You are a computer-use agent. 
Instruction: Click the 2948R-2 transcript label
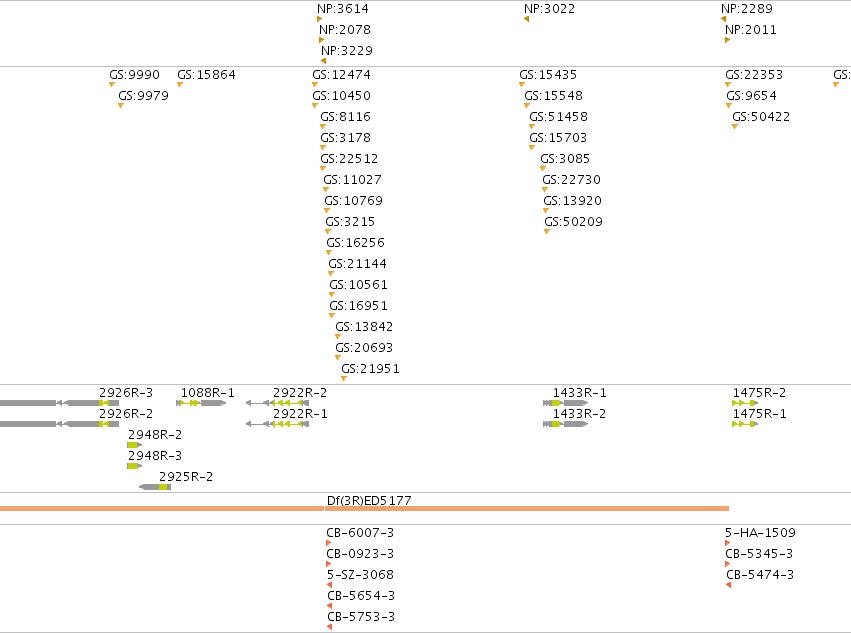tap(155, 435)
